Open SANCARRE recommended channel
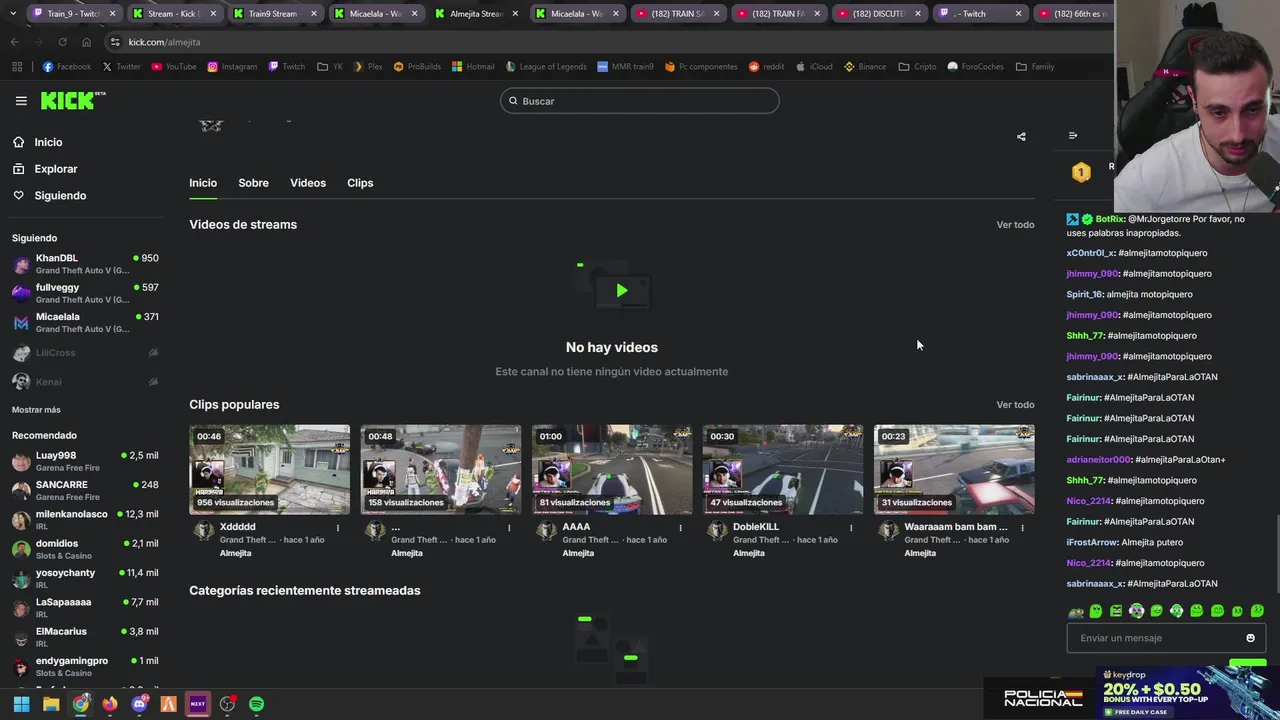 [85, 490]
